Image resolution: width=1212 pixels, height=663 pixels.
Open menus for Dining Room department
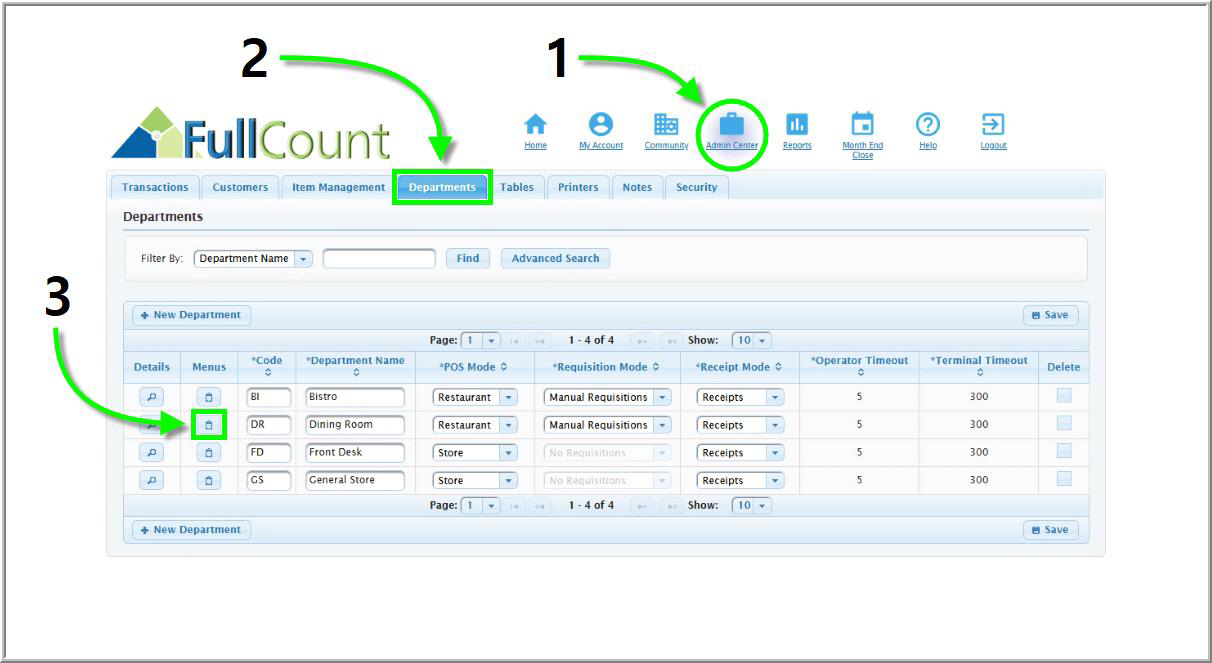(x=208, y=425)
